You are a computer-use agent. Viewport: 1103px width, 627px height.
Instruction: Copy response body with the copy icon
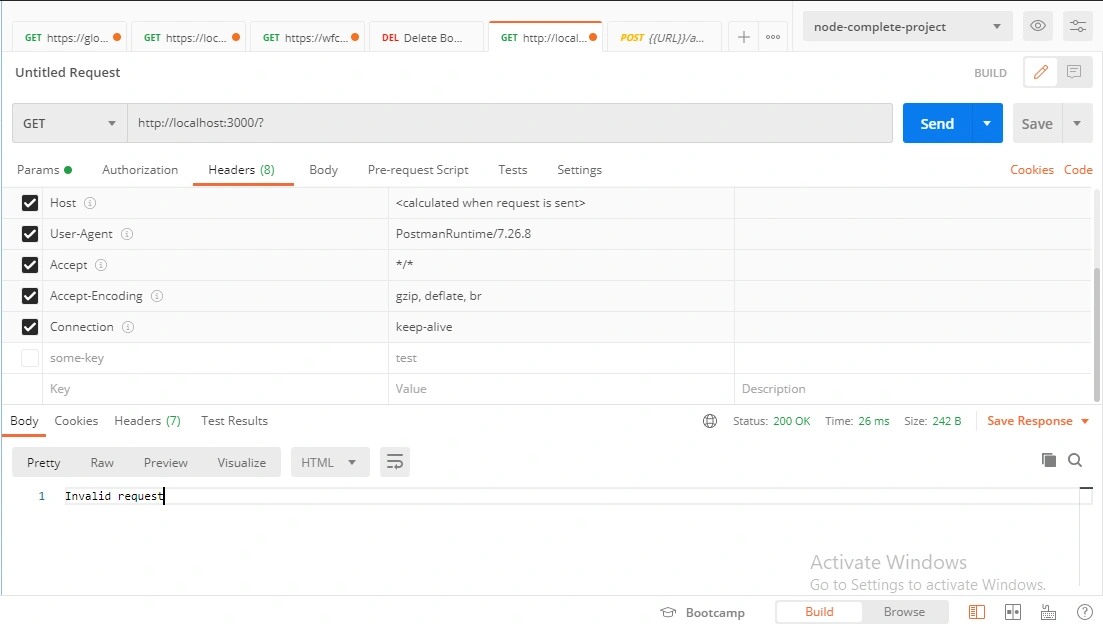(1048, 460)
